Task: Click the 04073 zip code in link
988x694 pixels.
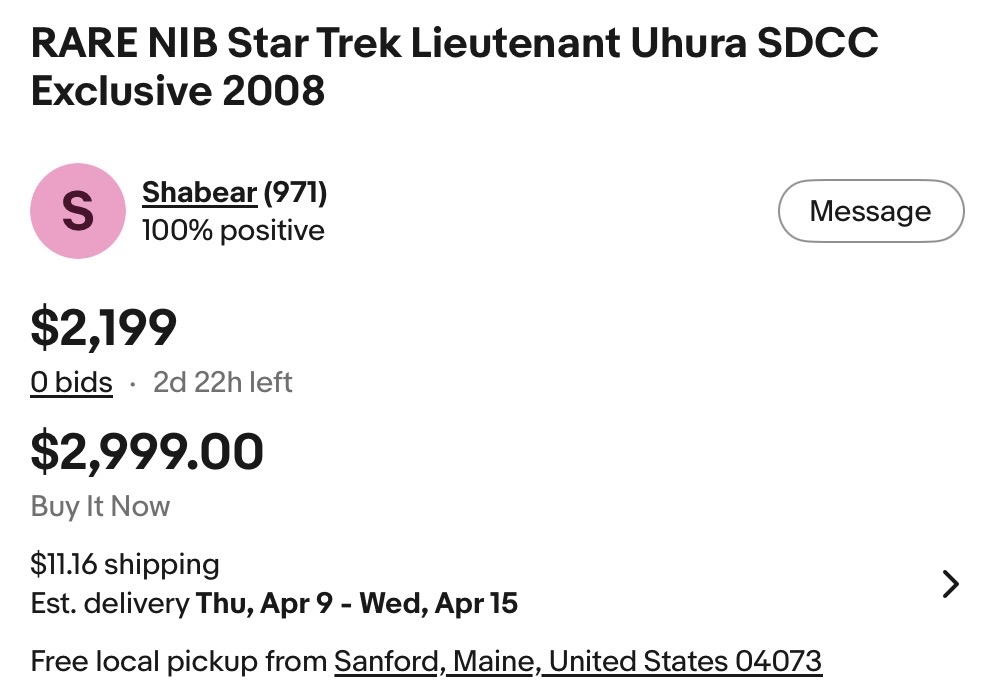Action: 778,661
